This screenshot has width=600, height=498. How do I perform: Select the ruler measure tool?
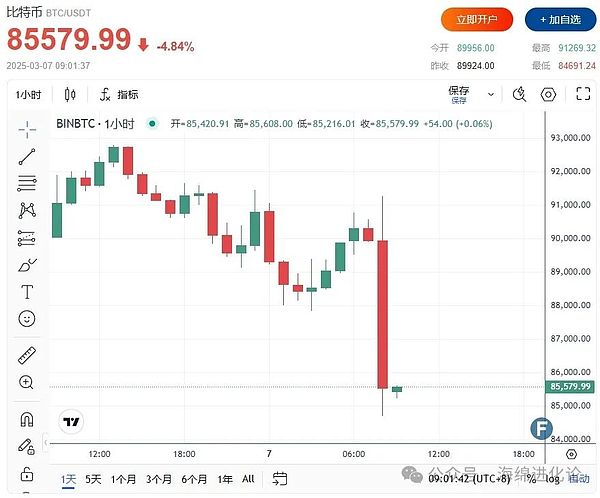(27, 355)
